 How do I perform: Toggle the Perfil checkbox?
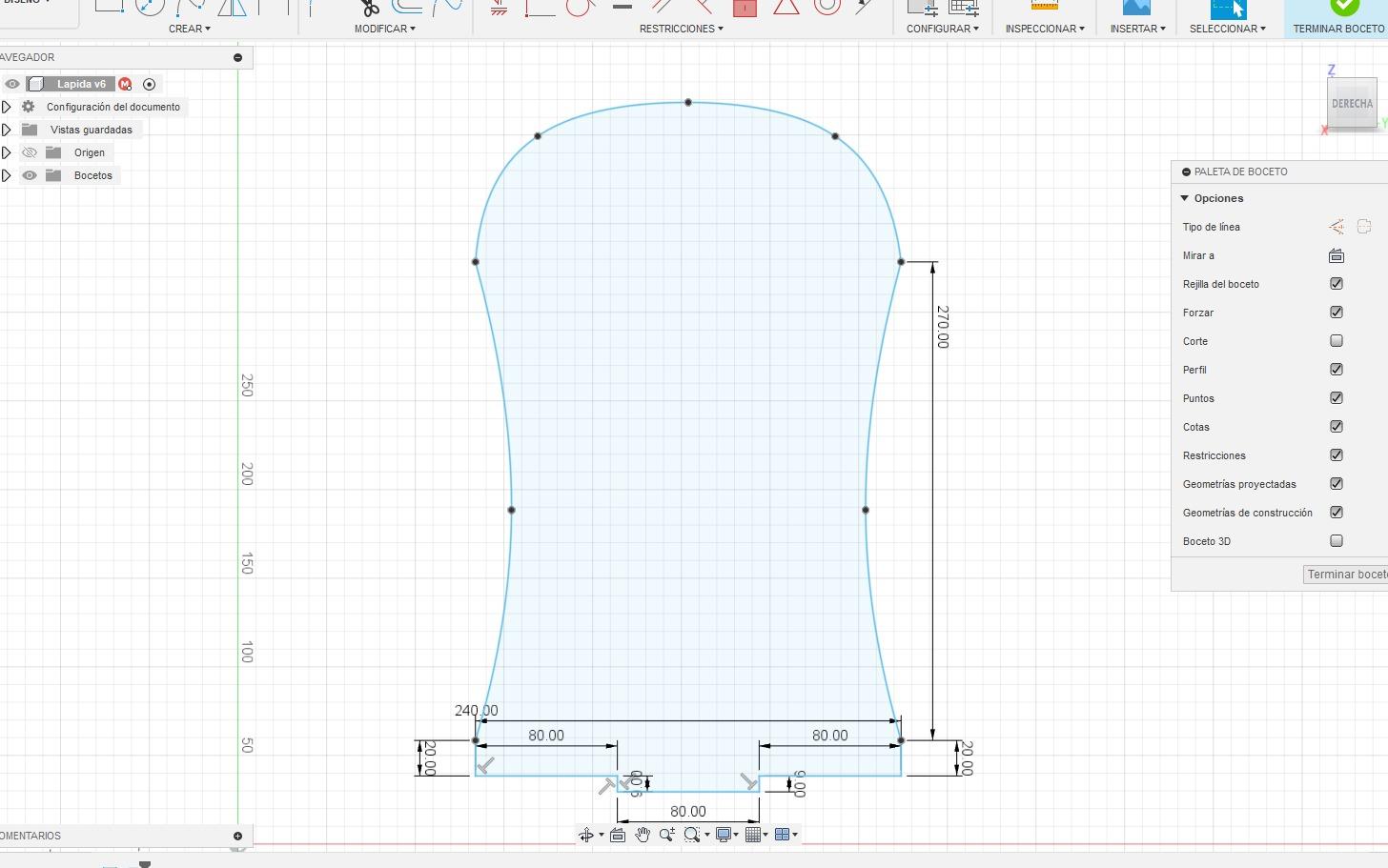pos(1337,370)
